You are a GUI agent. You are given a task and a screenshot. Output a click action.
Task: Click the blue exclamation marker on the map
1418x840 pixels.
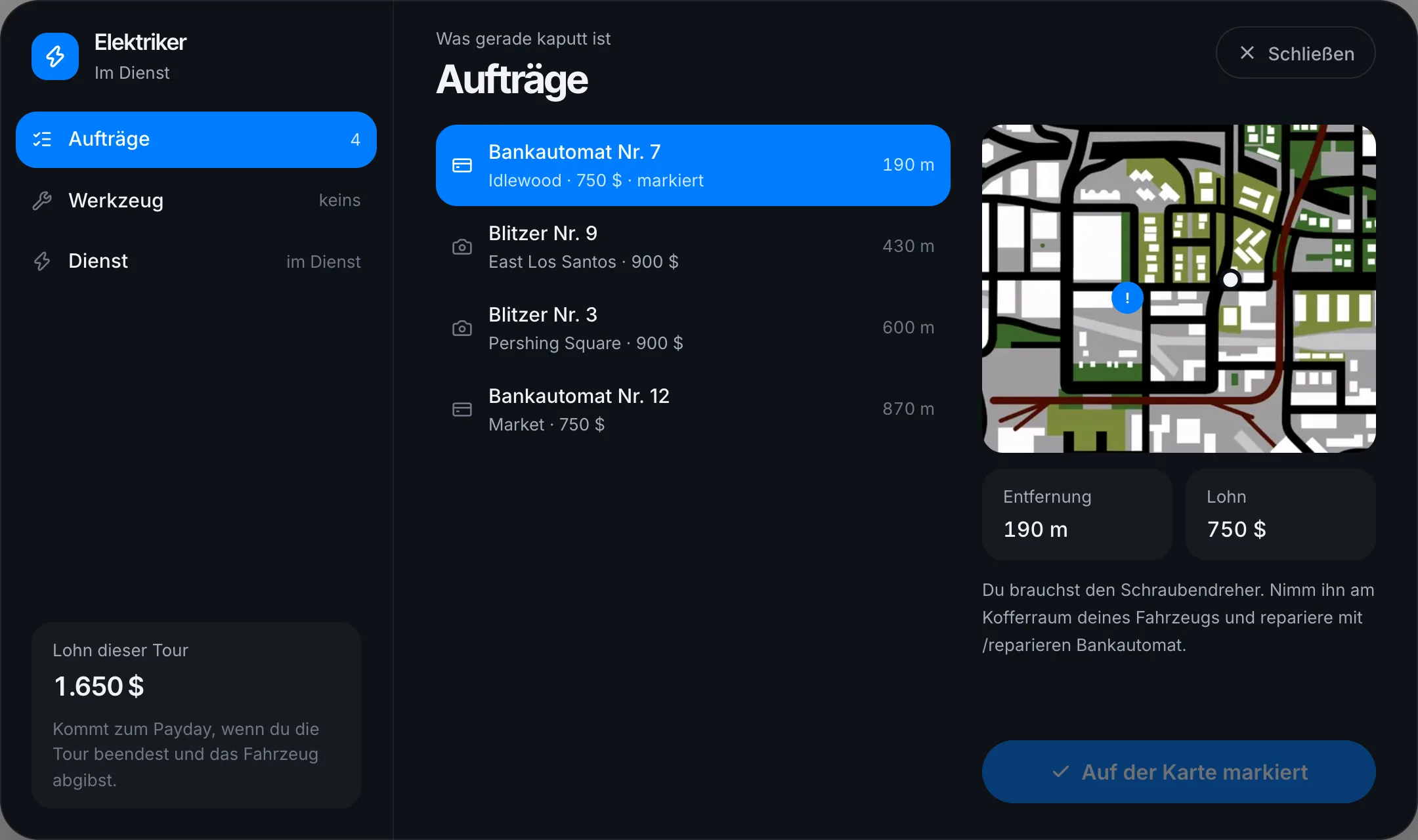coord(1127,298)
